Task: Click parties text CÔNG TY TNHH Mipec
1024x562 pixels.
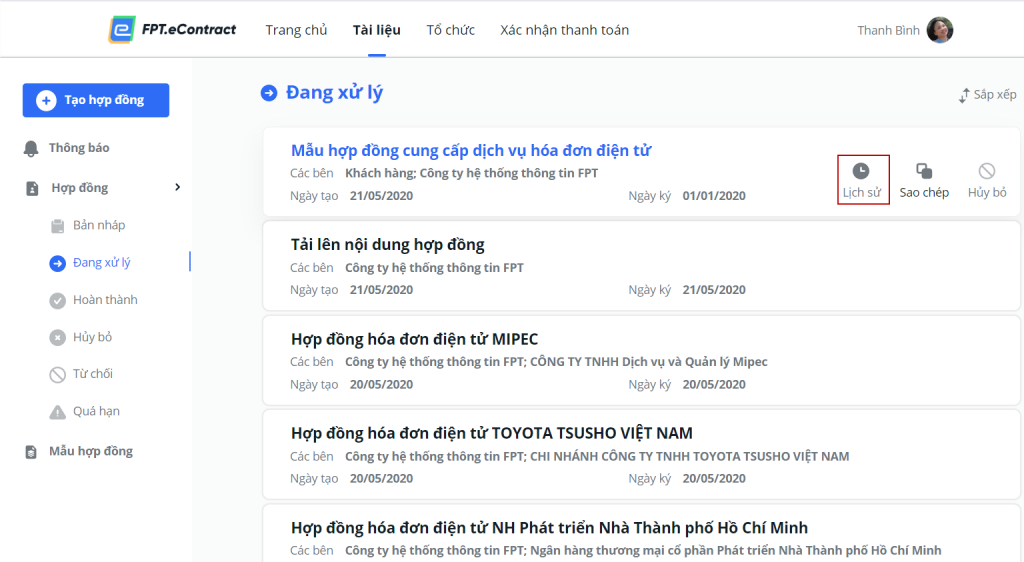Action: click(x=648, y=362)
